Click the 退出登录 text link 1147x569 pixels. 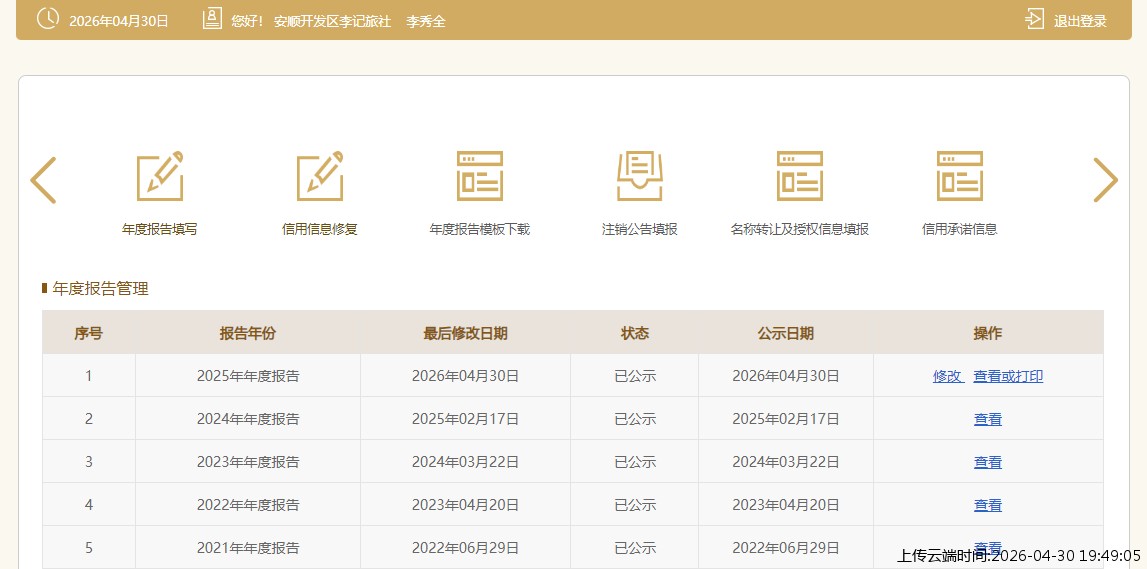point(1080,21)
